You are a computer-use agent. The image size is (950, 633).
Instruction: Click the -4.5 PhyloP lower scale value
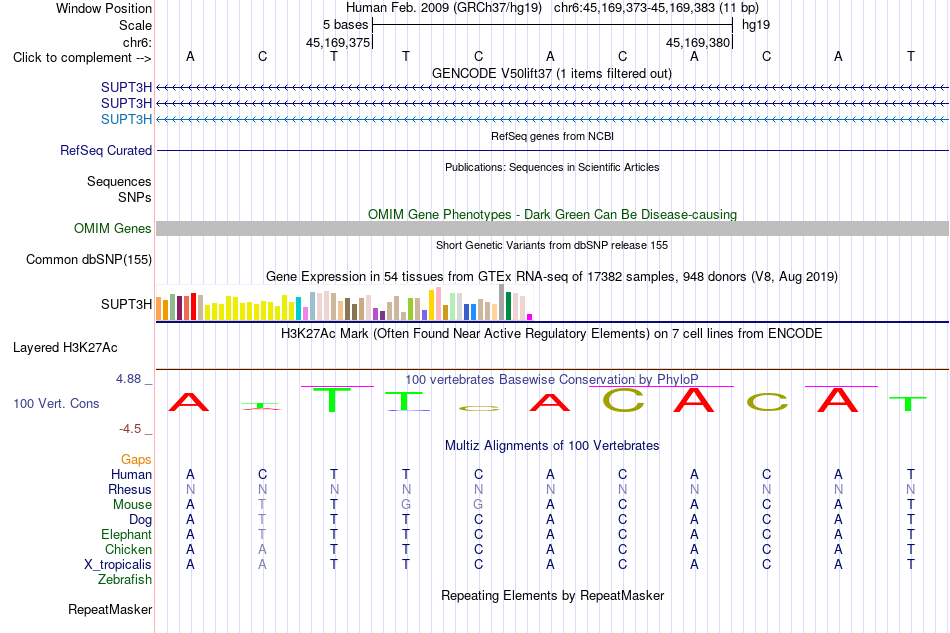130,429
